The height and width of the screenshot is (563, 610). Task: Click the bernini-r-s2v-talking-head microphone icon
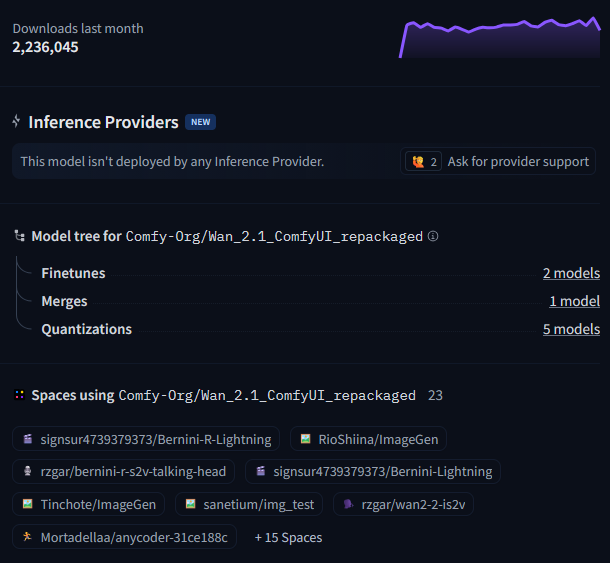[x=28, y=471]
